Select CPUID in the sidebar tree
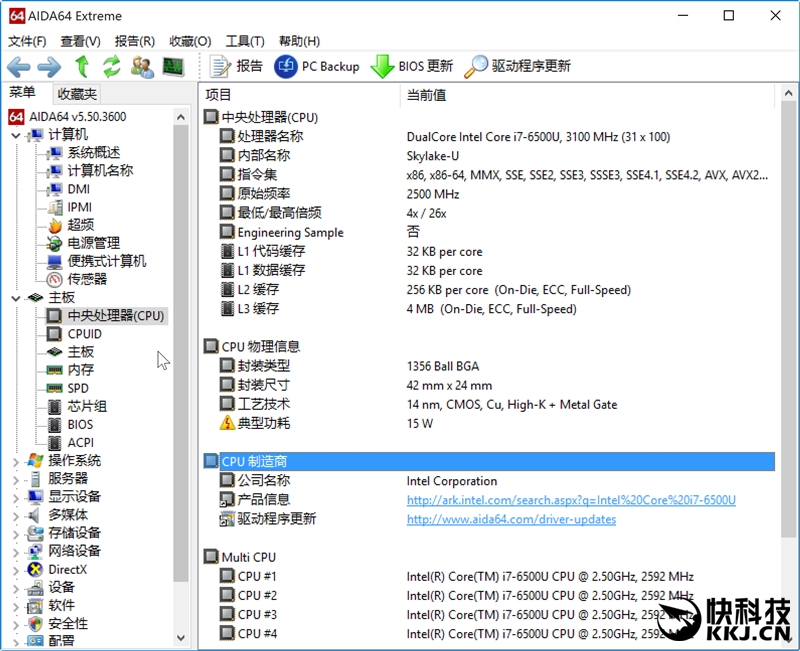Screen dimensions: 800x651 (84, 334)
